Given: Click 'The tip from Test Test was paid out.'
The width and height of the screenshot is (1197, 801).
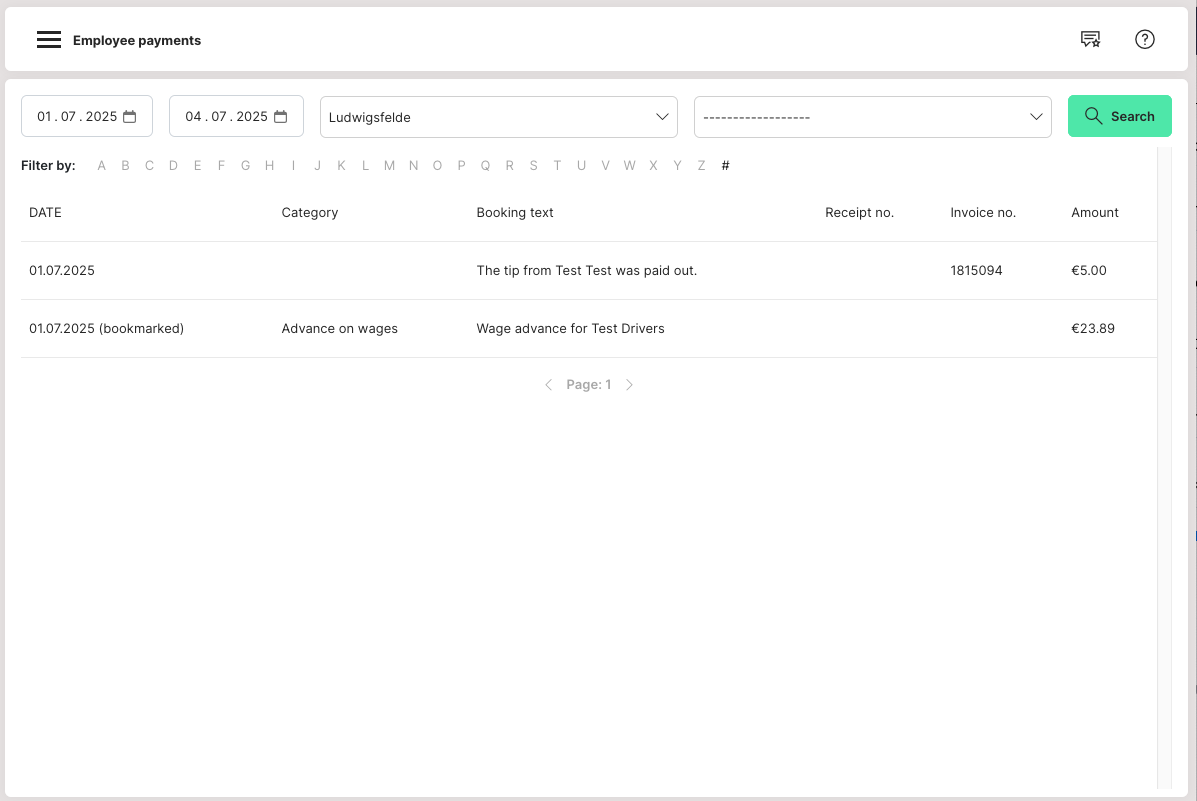Looking at the screenshot, I should click(586, 270).
